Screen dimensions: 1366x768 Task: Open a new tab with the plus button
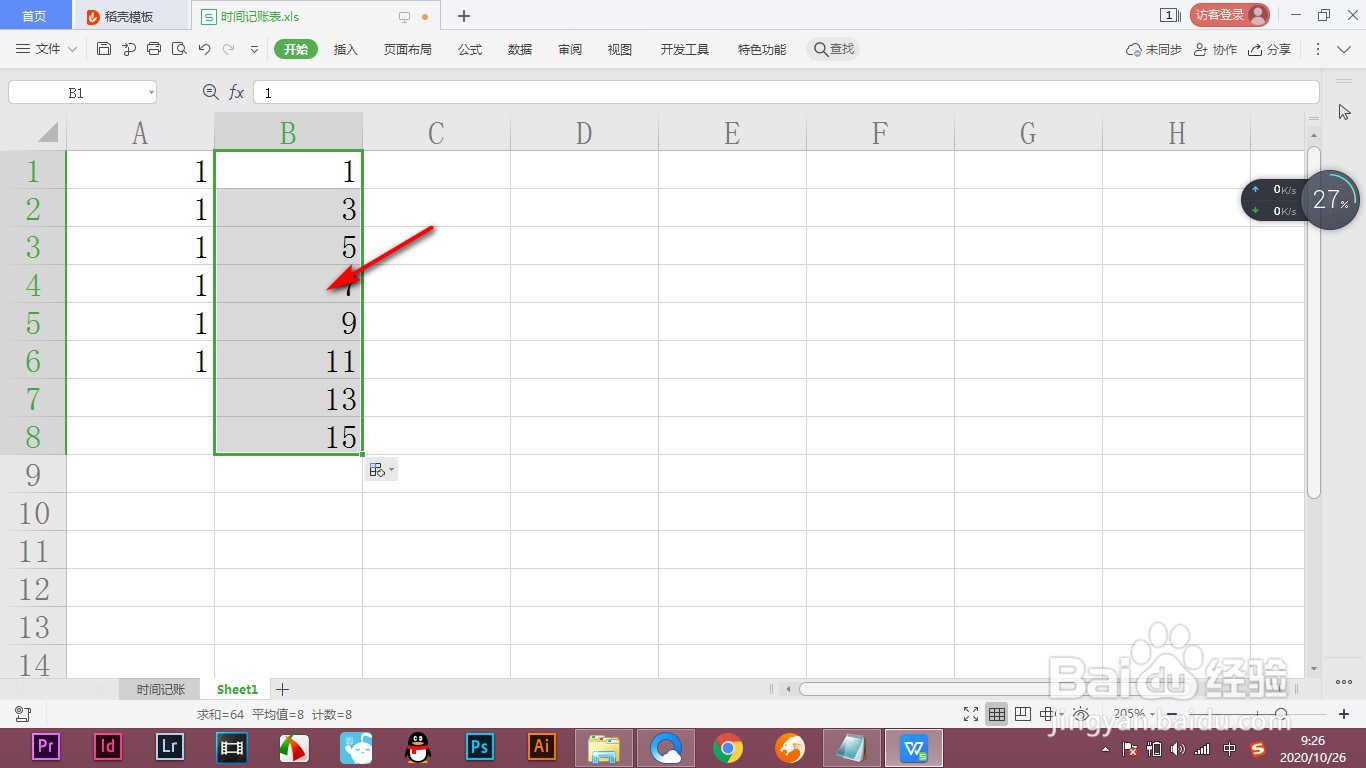(464, 16)
